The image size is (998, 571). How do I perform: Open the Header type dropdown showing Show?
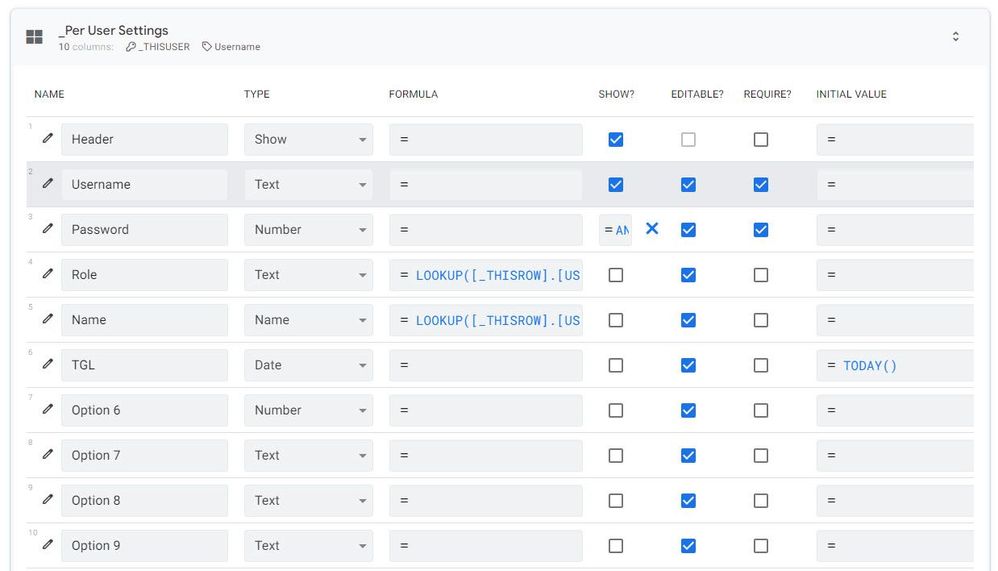tap(309, 139)
